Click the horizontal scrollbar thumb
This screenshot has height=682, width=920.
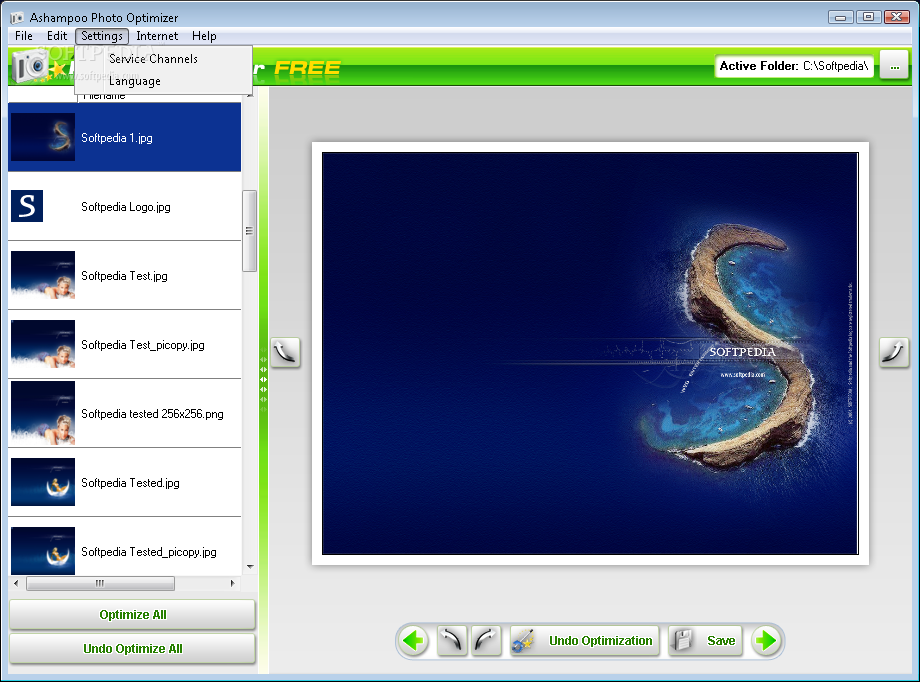pos(100,583)
